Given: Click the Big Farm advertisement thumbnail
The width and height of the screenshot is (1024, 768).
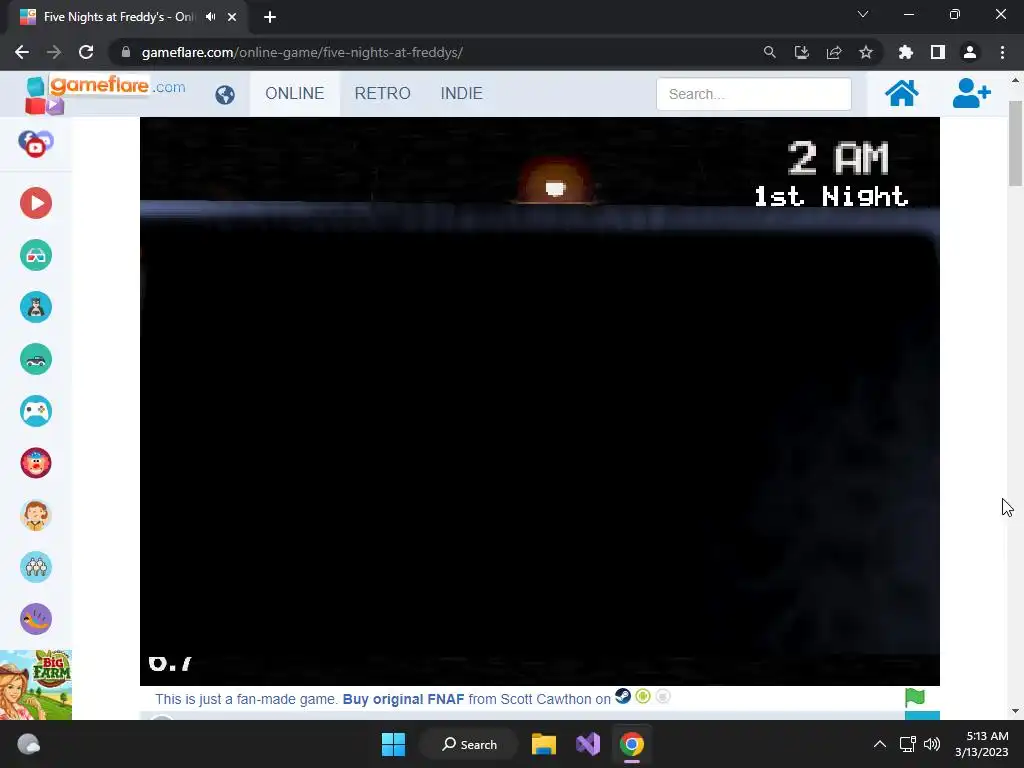Looking at the screenshot, I should (36, 685).
